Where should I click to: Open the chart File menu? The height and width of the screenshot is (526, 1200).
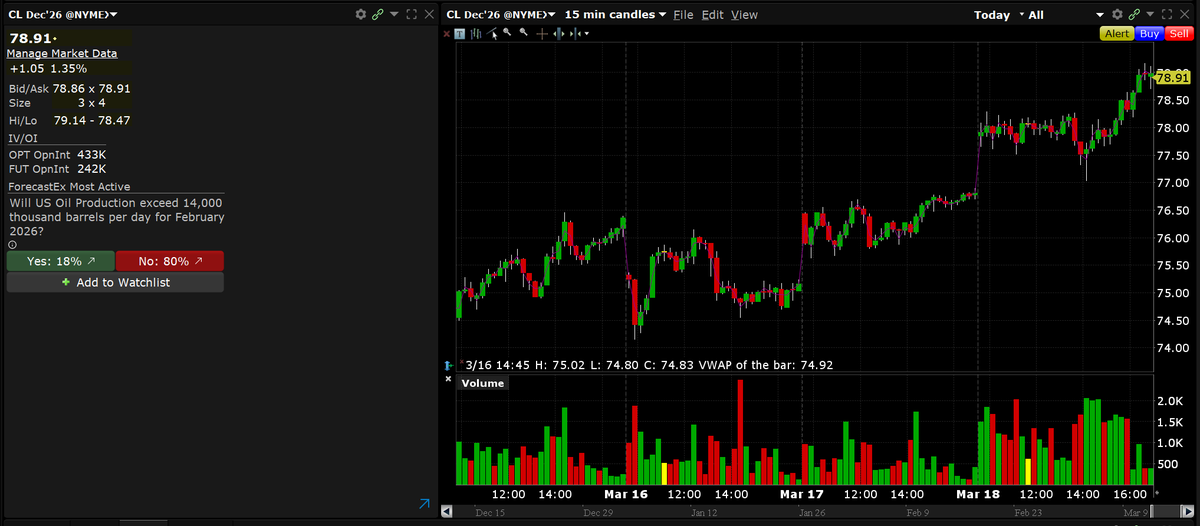point(683,15)
